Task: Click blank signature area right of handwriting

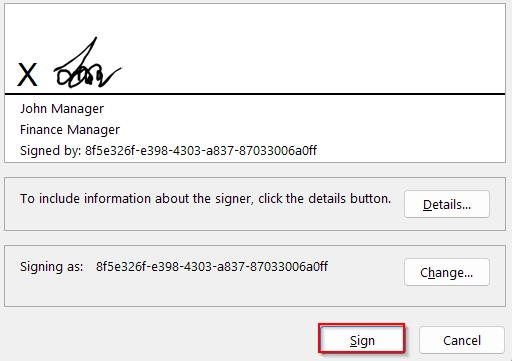Action: coord(313,57)
